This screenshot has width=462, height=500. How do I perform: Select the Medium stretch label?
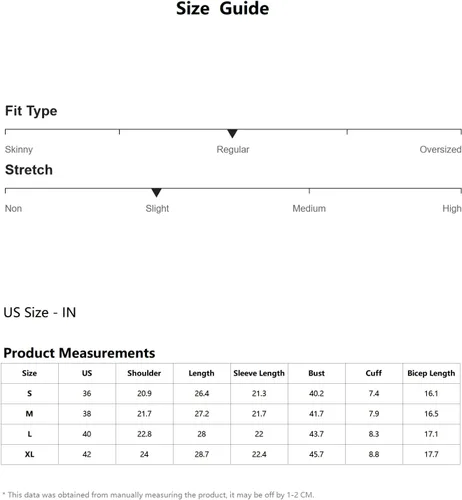[x=309, y=208]
